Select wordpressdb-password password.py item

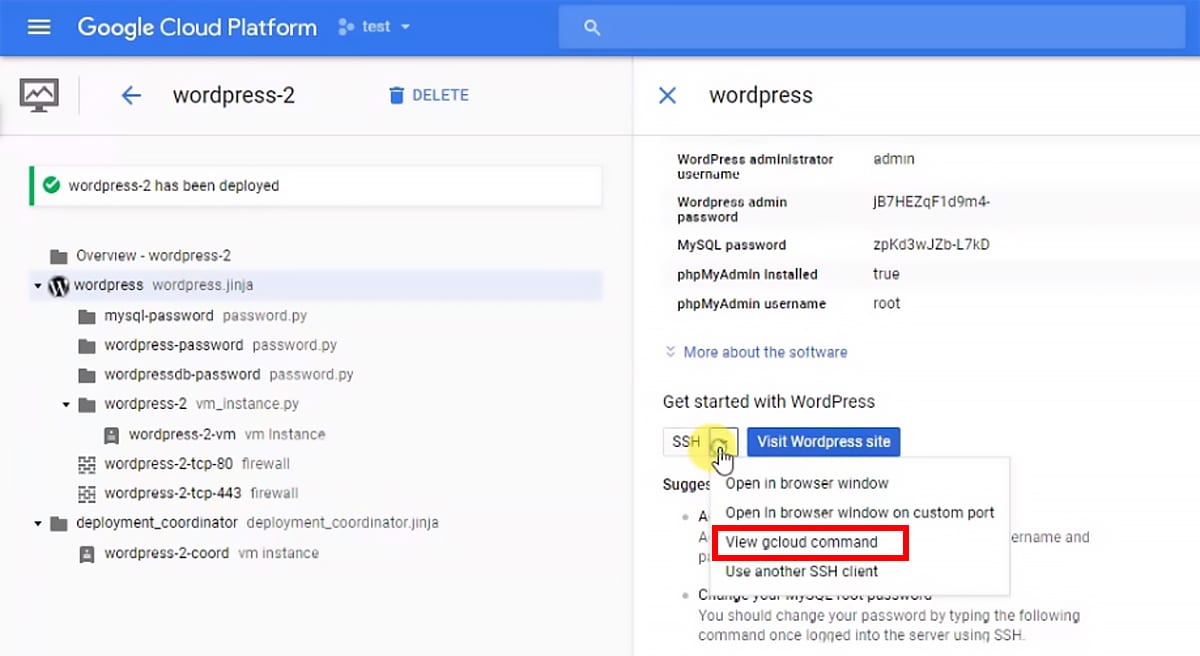click(x=228, y=375)
